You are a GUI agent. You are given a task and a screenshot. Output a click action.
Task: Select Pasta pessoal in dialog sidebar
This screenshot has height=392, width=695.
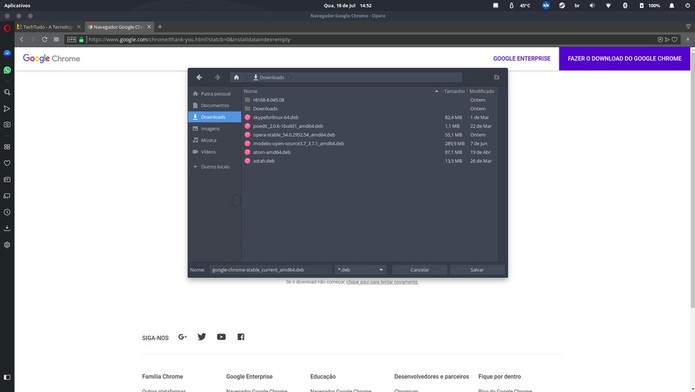(x=215, y=94)
